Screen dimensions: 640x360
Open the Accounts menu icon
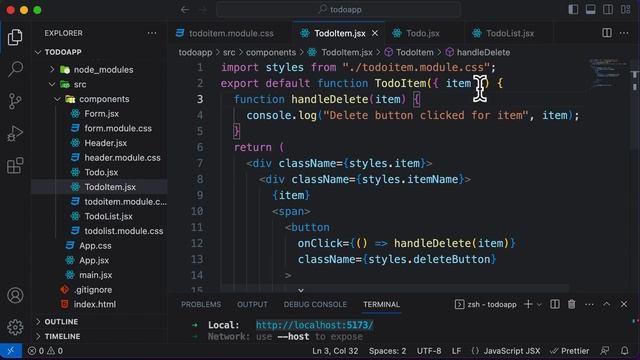15,295
